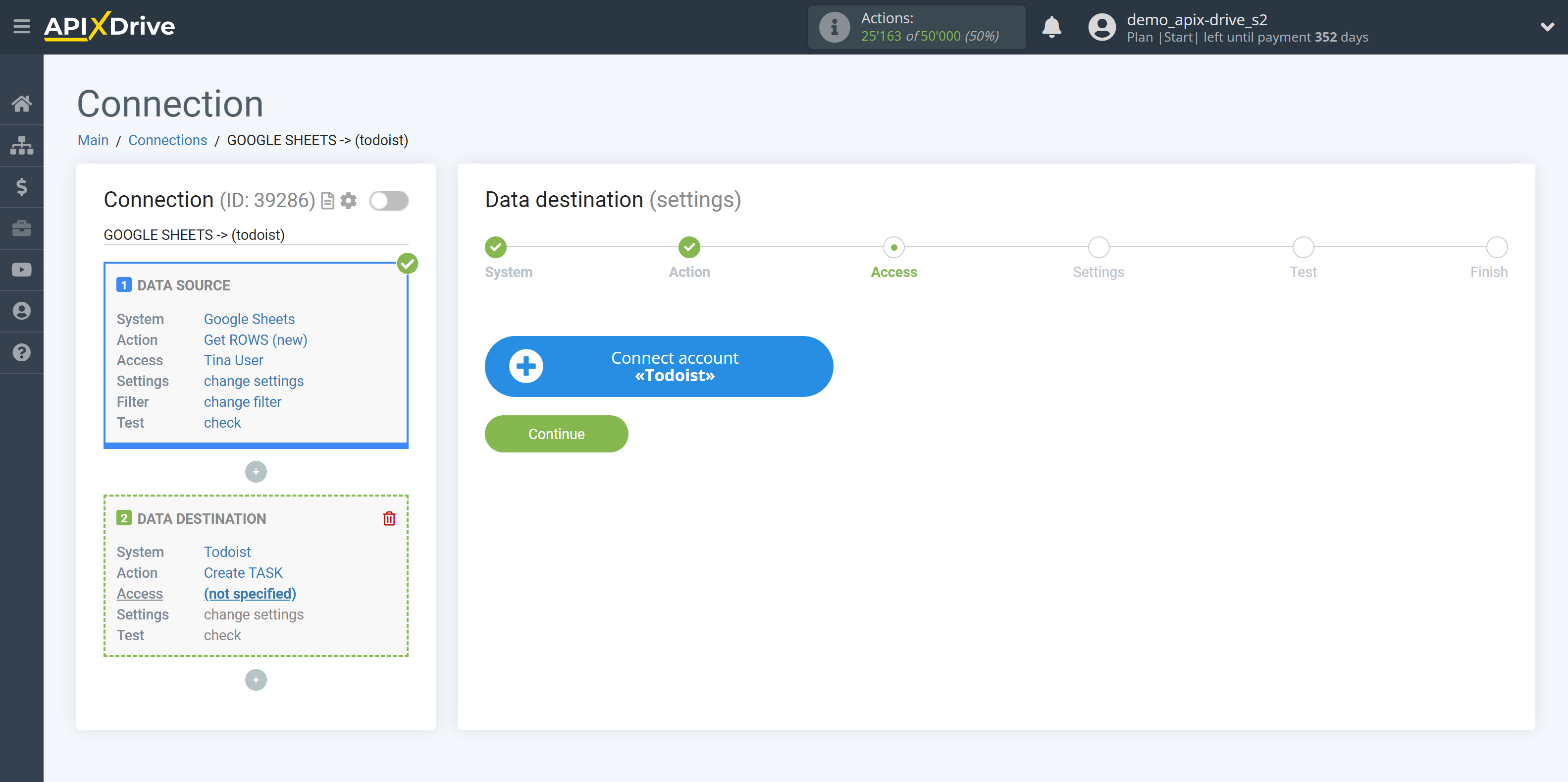Click the System completed checkmark step
Image resolution: width=1568 pixels, height=782 pixels.
click(495, 247)
